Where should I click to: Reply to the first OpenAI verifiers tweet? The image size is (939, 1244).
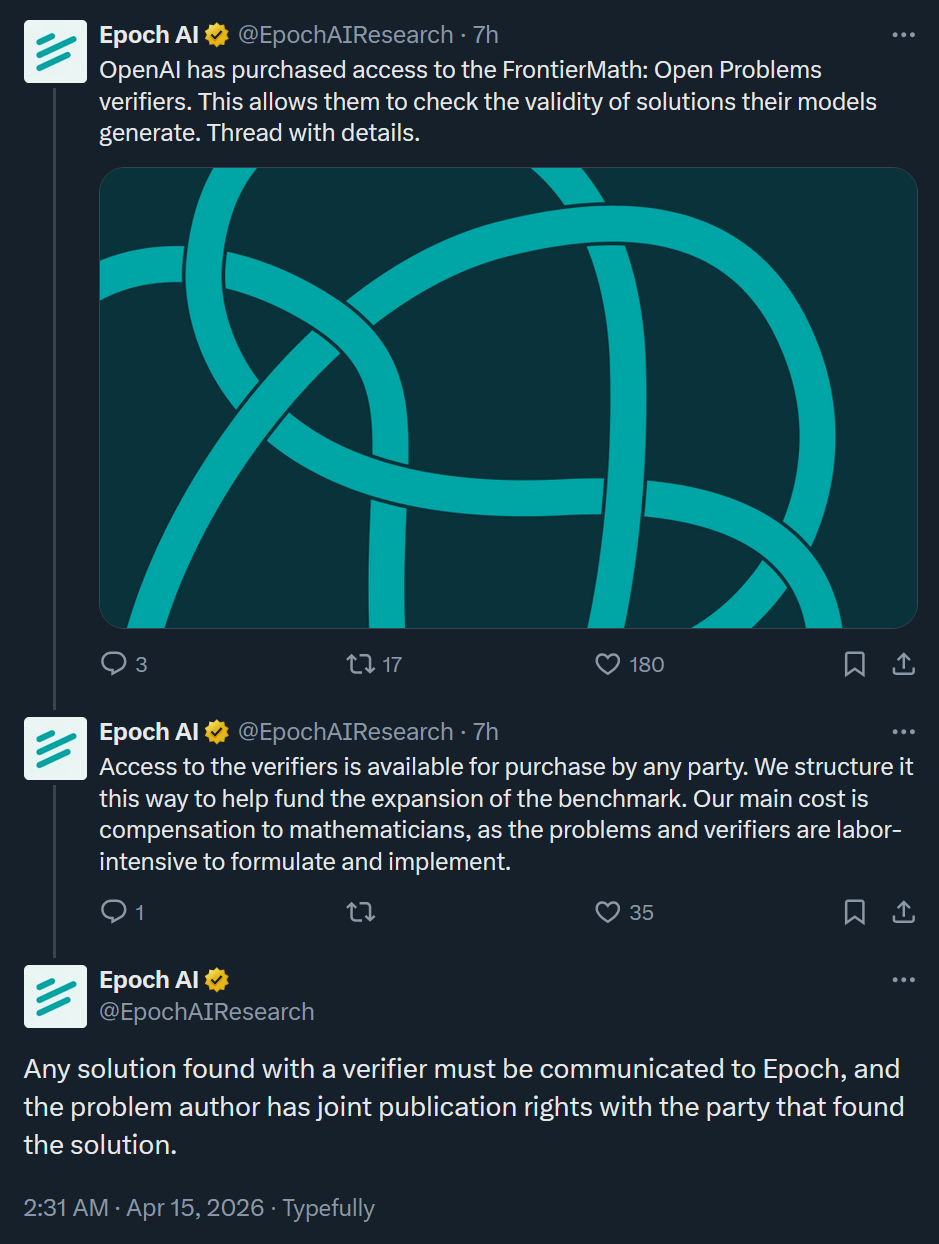pyautogui.click(x=114, y=664)
